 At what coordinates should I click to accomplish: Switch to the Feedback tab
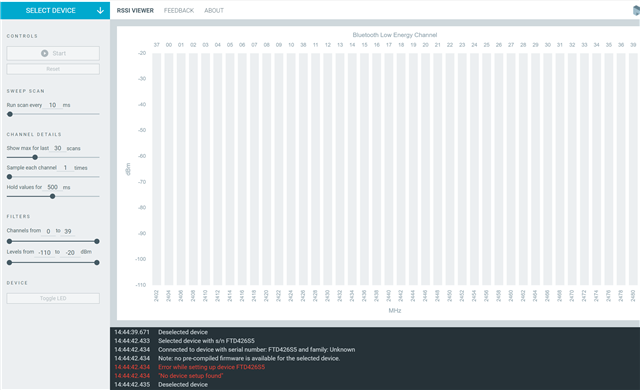tap(179, 11)
